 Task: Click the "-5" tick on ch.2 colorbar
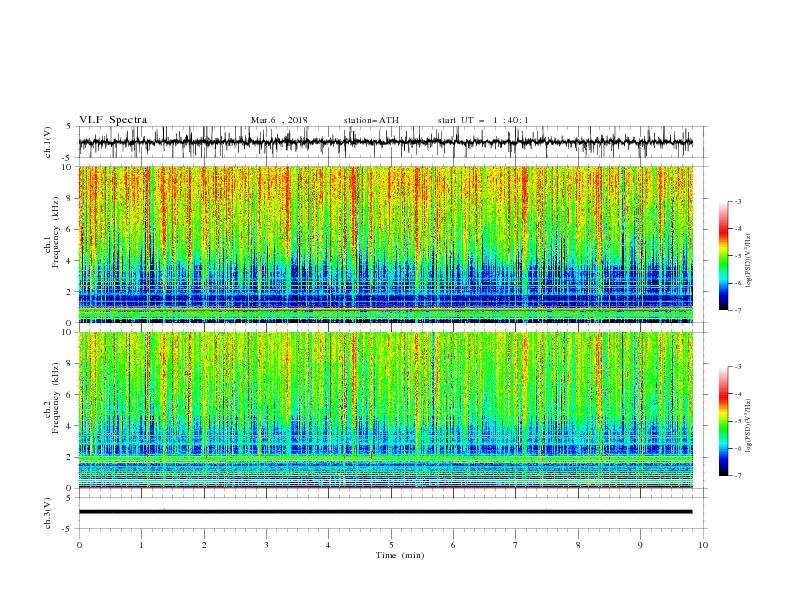(x=737, y=421)
